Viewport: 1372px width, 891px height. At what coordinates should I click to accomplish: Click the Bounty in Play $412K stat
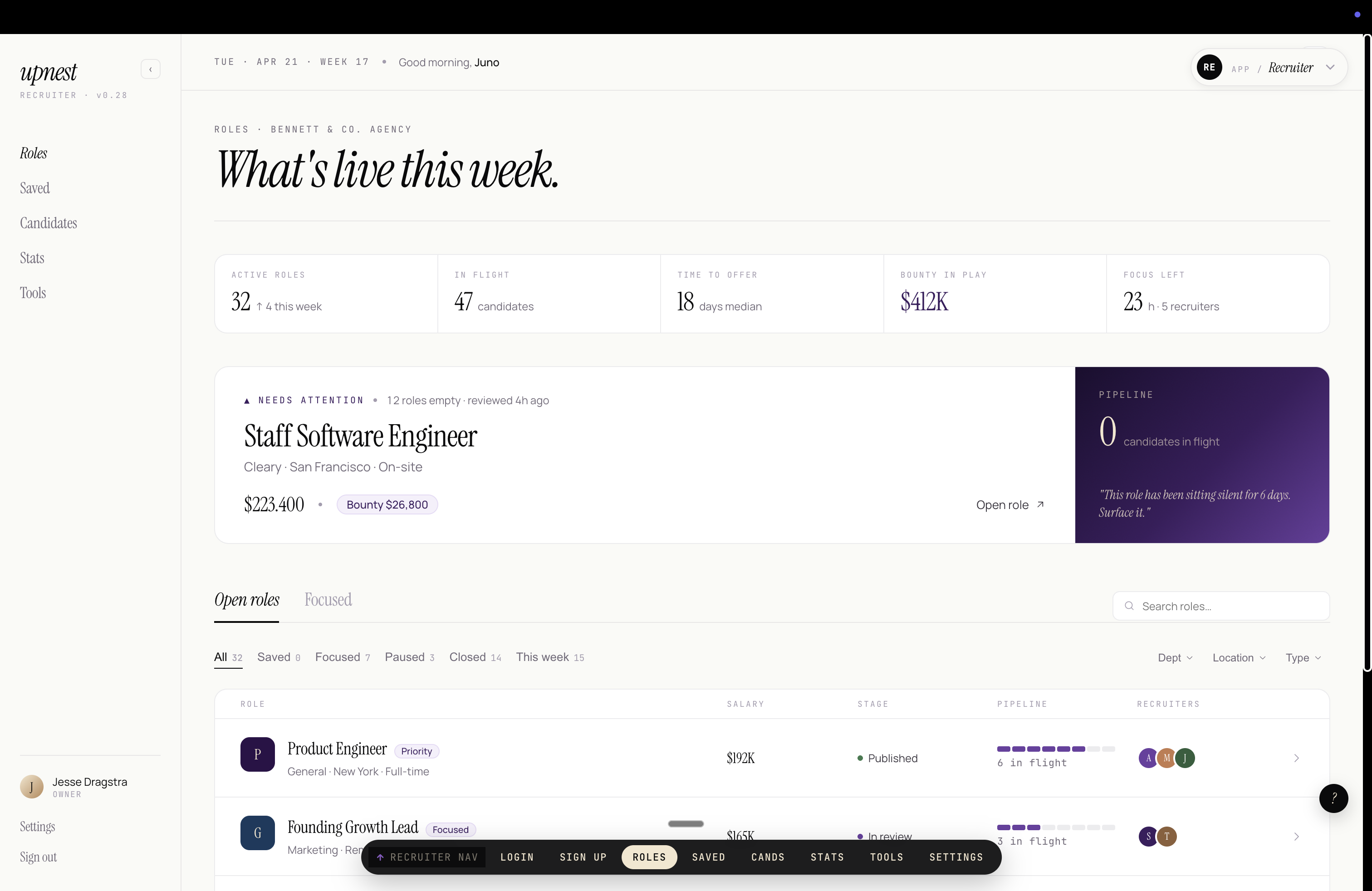coord(995,294)
